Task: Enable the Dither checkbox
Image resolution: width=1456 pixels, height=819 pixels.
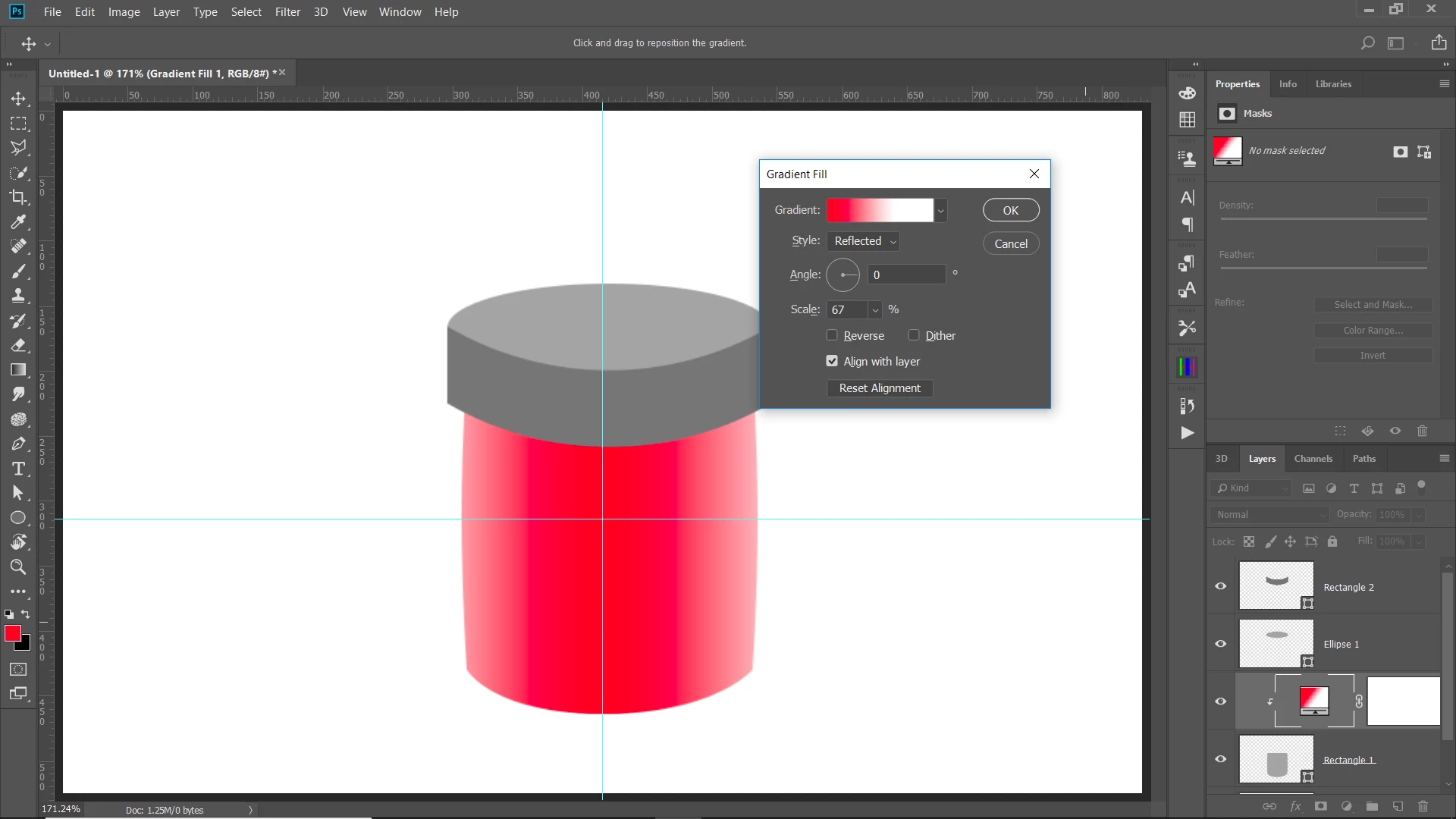Action: [914, 335]
